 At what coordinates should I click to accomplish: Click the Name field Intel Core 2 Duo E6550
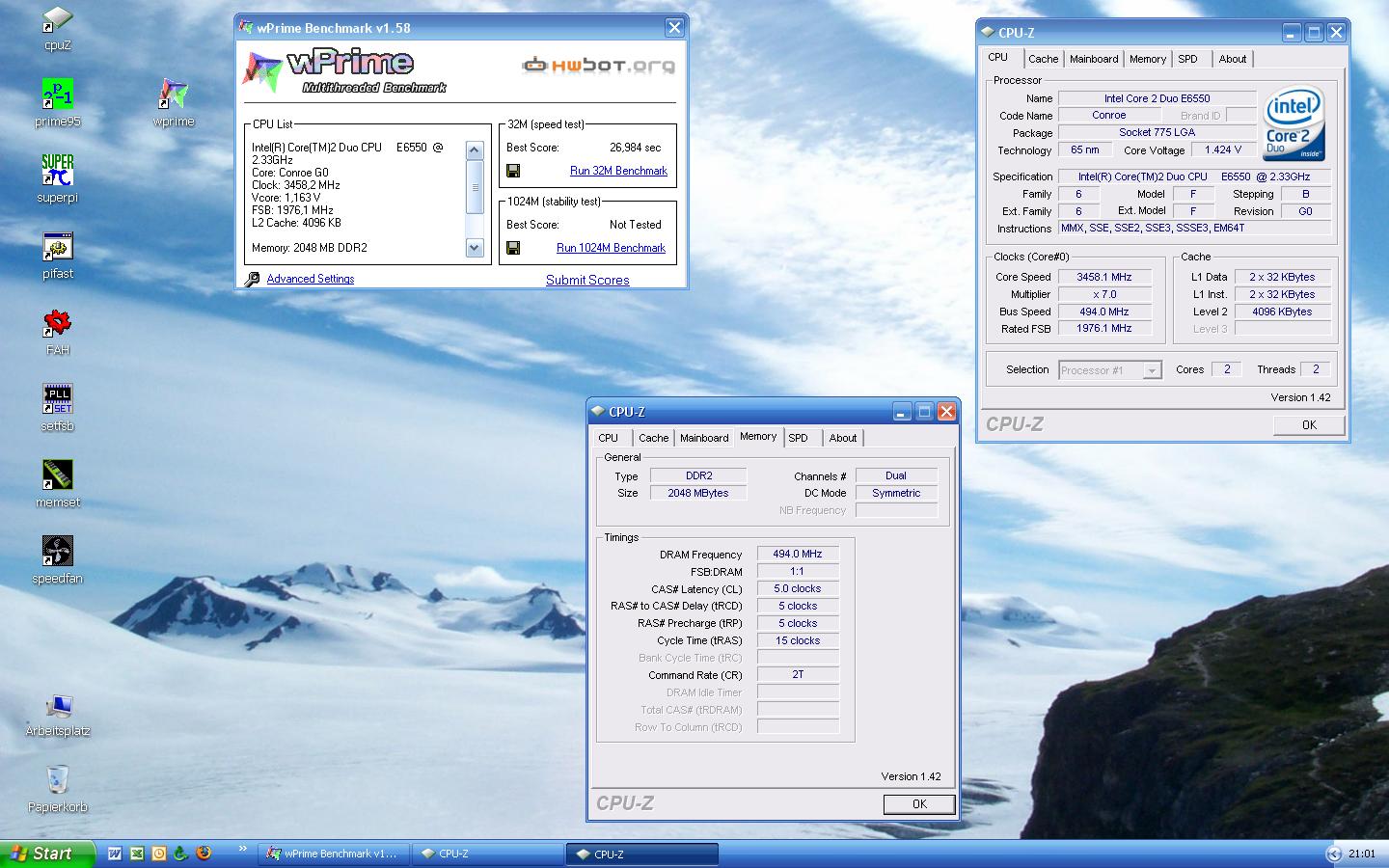point(1157,98)
